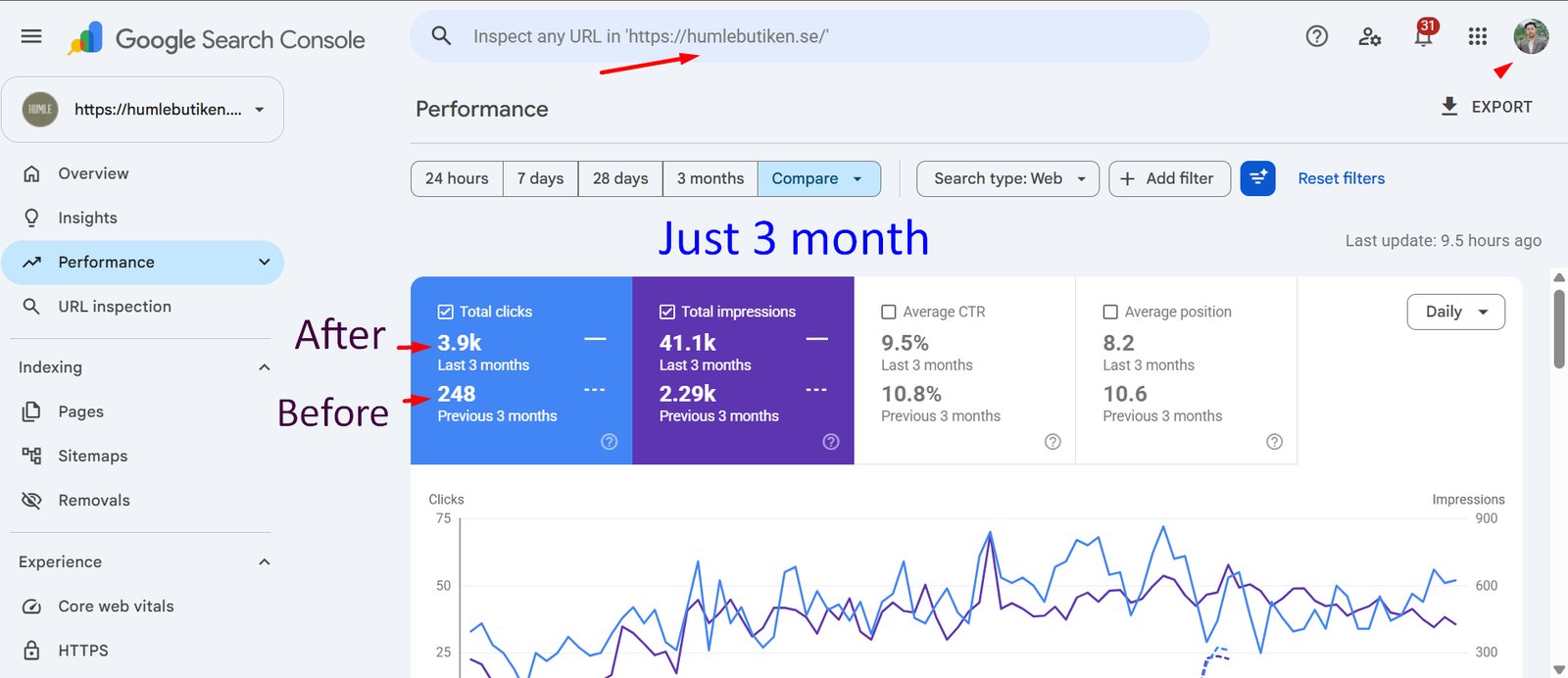Open help icon on Average position card
Image resolution: width=1568 pixels, height=678 pixels.
(1274, 442)
